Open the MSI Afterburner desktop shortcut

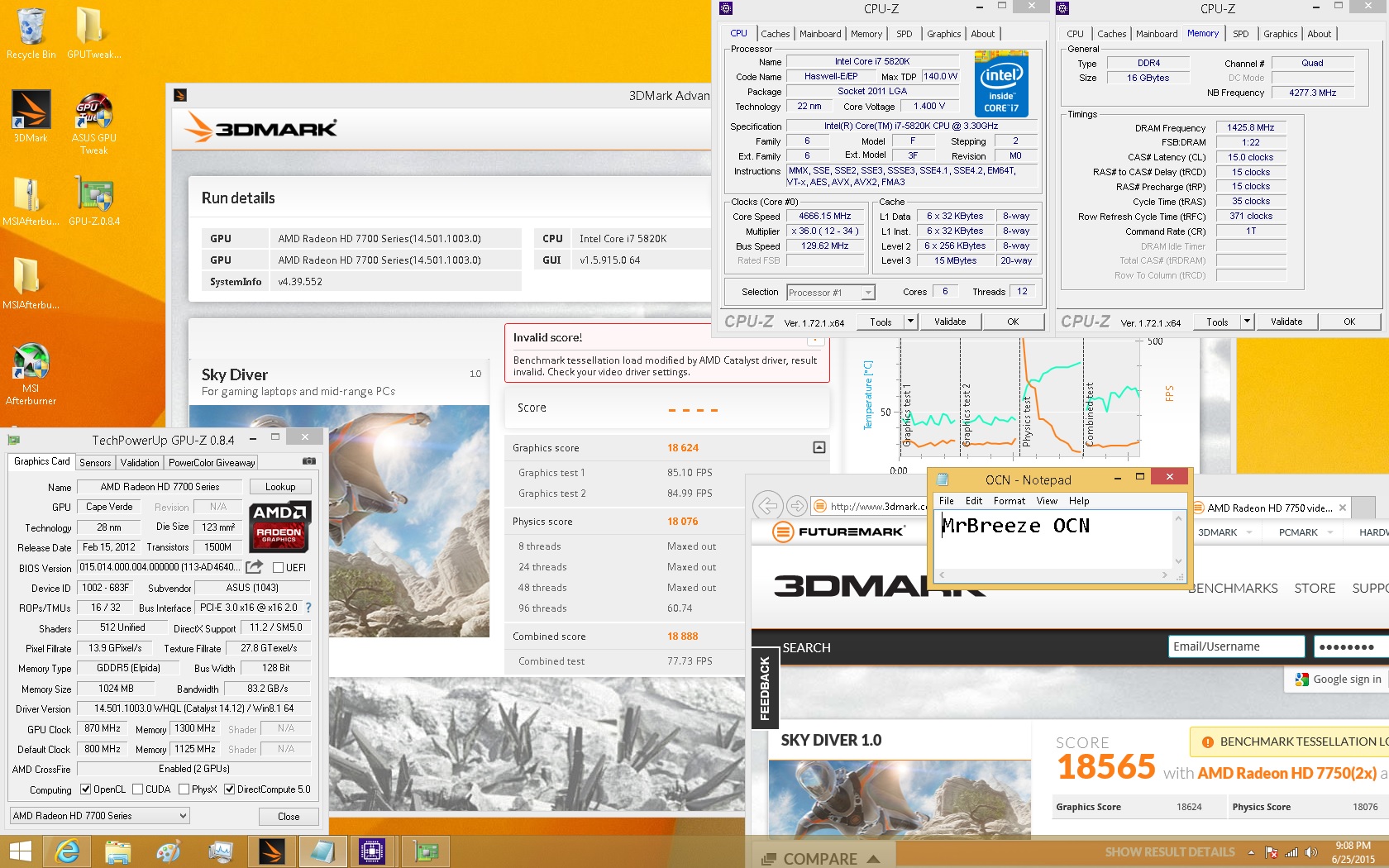coord(31,372)
